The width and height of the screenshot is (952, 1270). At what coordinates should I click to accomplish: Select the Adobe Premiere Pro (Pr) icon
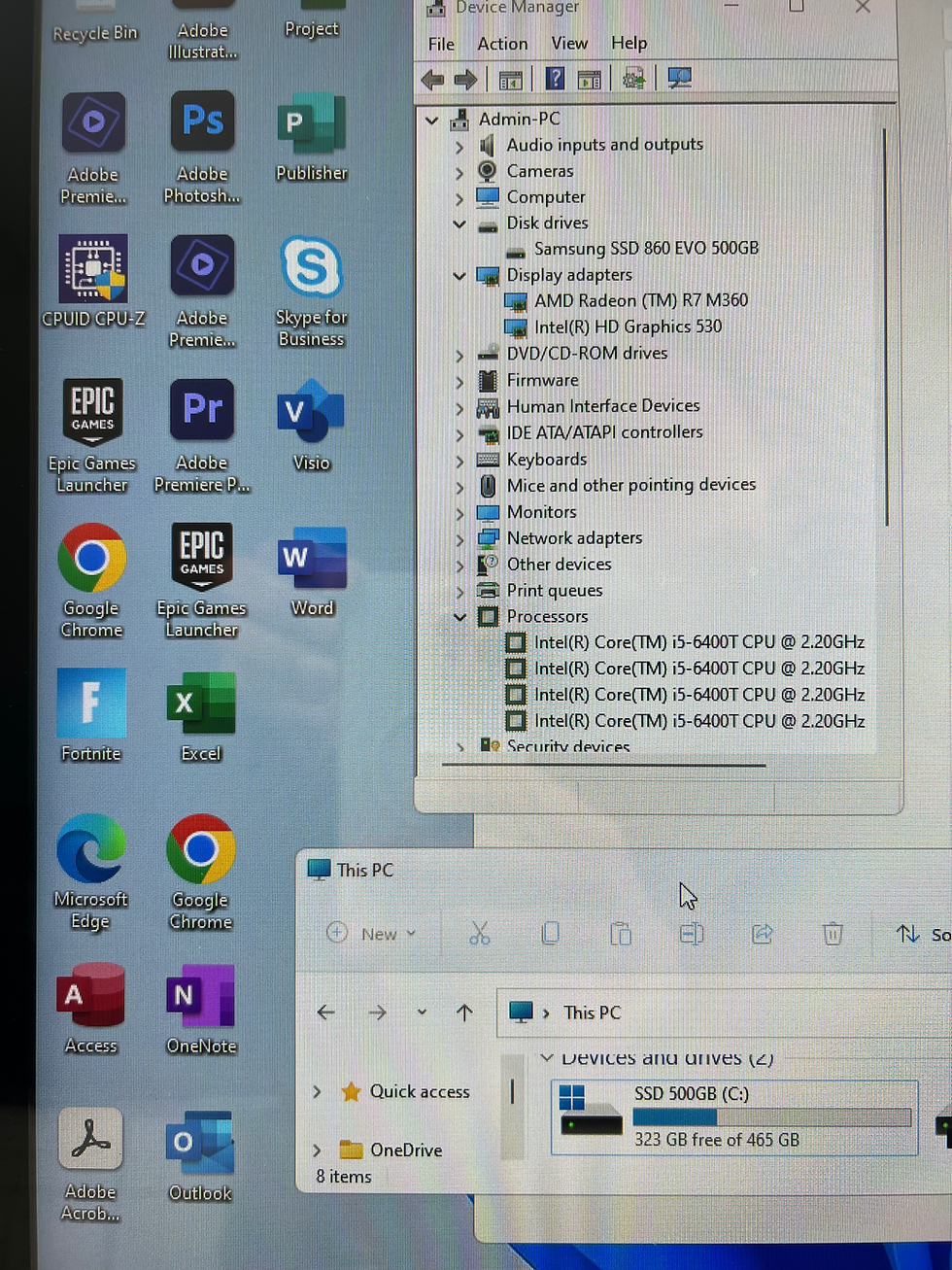202,435
